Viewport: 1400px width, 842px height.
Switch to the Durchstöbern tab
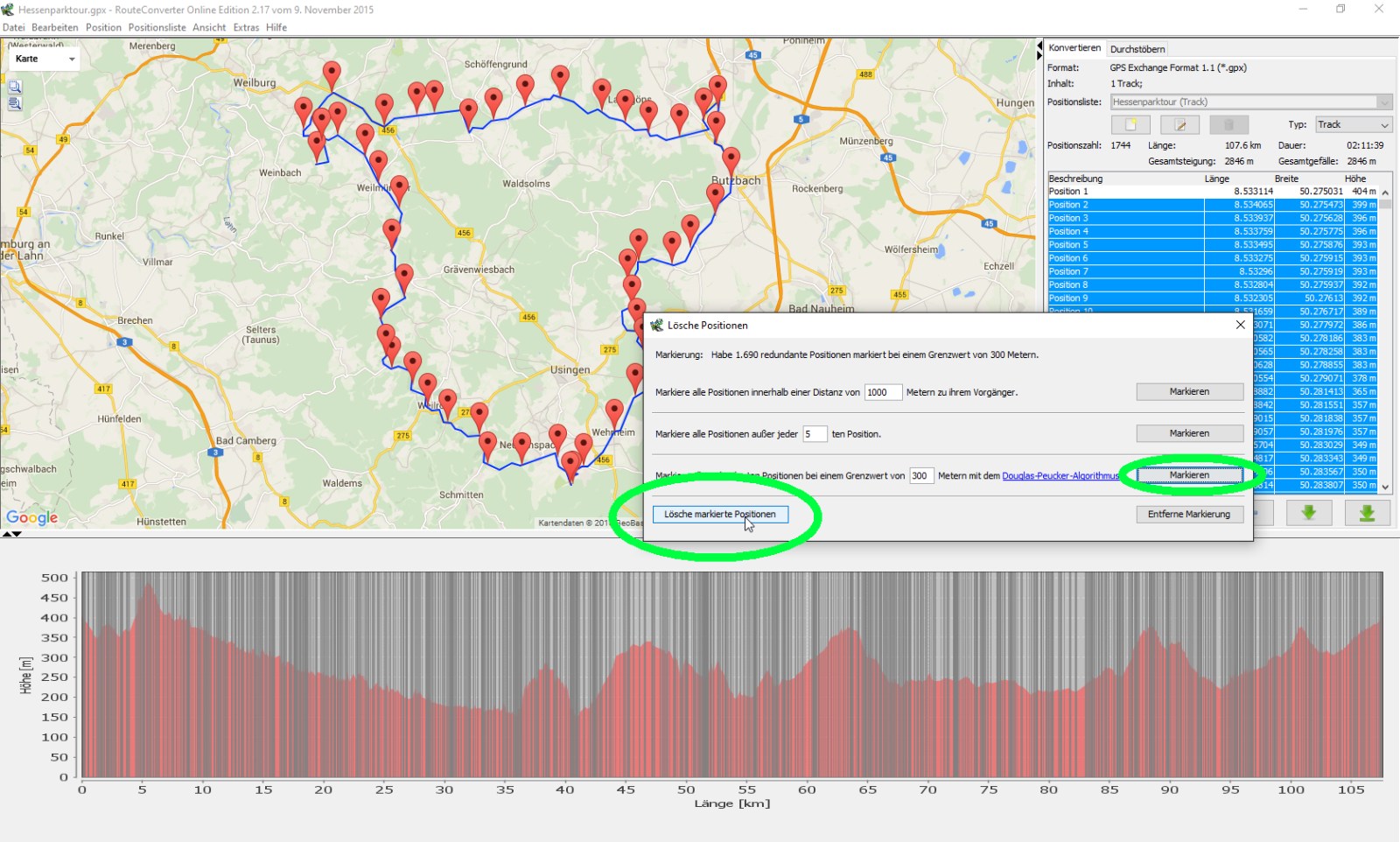(1137, 49)
